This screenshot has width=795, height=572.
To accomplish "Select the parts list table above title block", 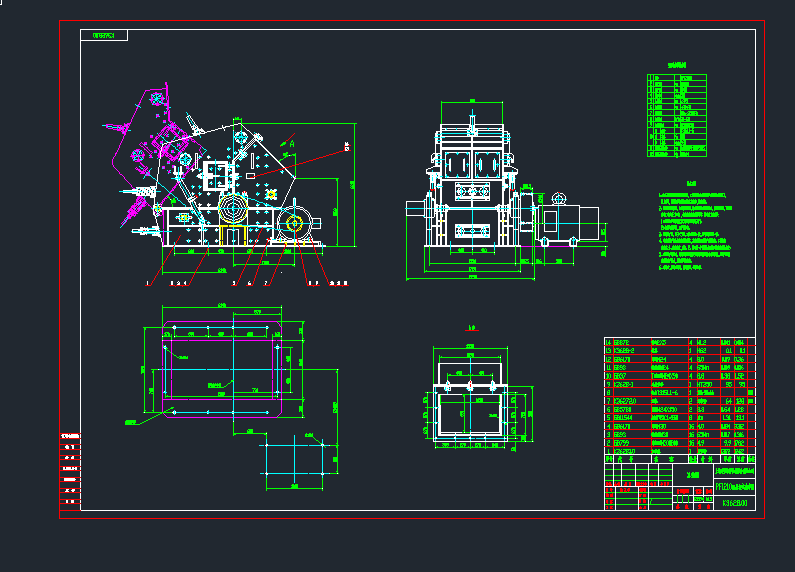I will point(679,397).
